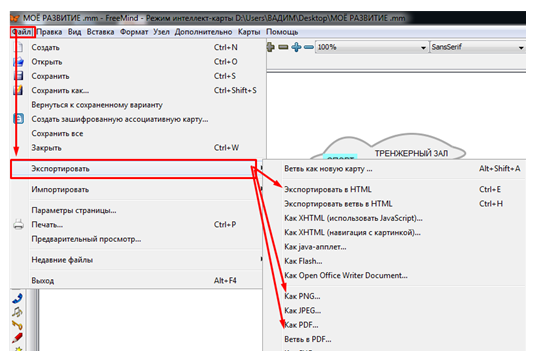Choose Печать... in the file menu
Screen dimensions: 538x360
tap(137, 224)
